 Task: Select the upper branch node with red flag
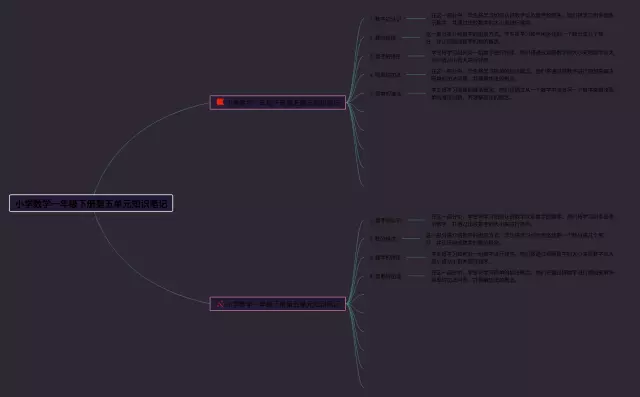278,102
